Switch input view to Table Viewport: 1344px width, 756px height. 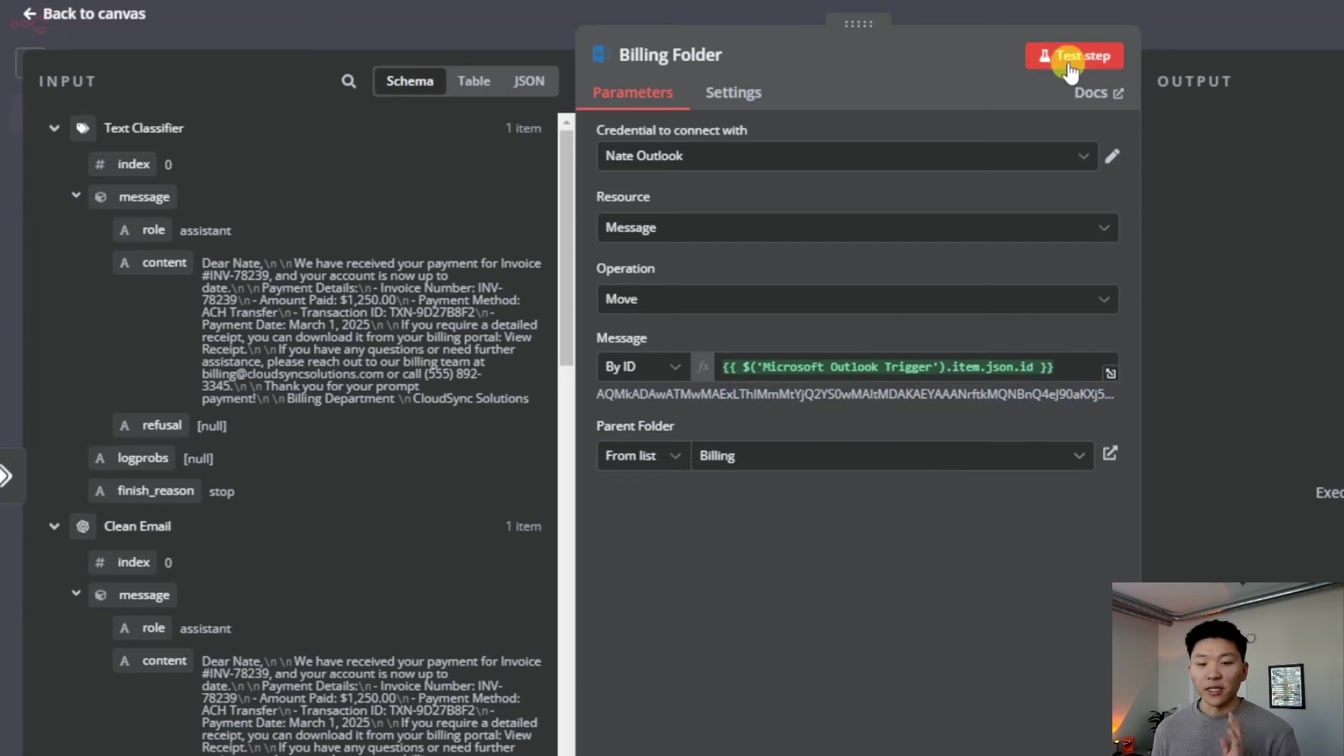pyautogui.click(x=474, y=81)
